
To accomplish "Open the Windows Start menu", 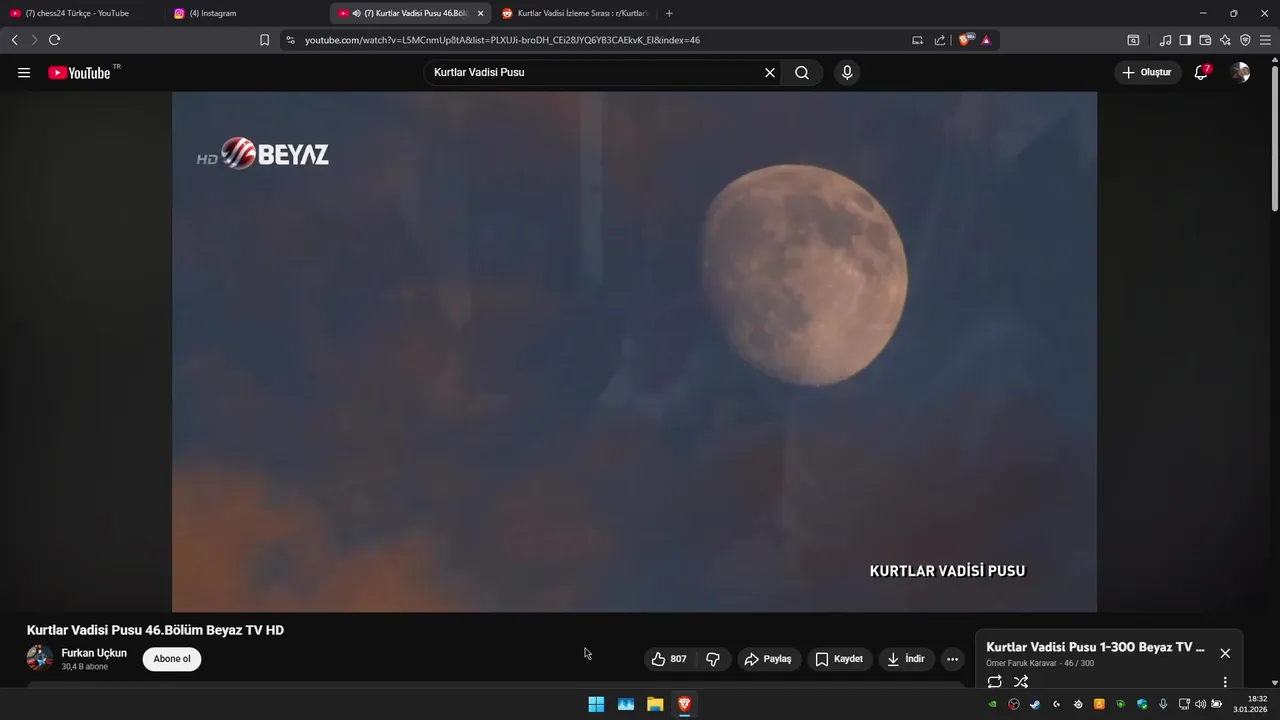I will pos(596,704).
